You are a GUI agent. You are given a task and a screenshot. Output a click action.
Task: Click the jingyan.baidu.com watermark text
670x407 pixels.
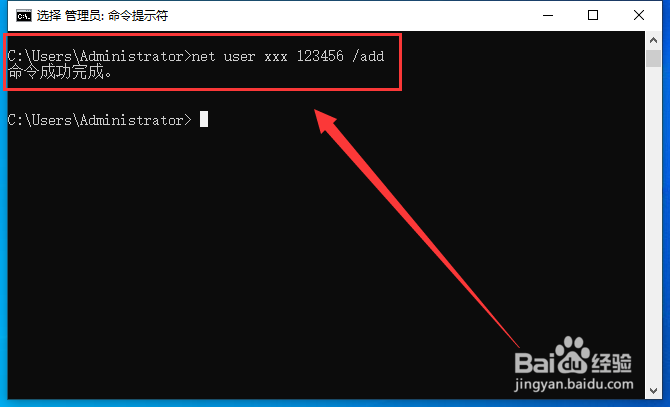point(573,384)
